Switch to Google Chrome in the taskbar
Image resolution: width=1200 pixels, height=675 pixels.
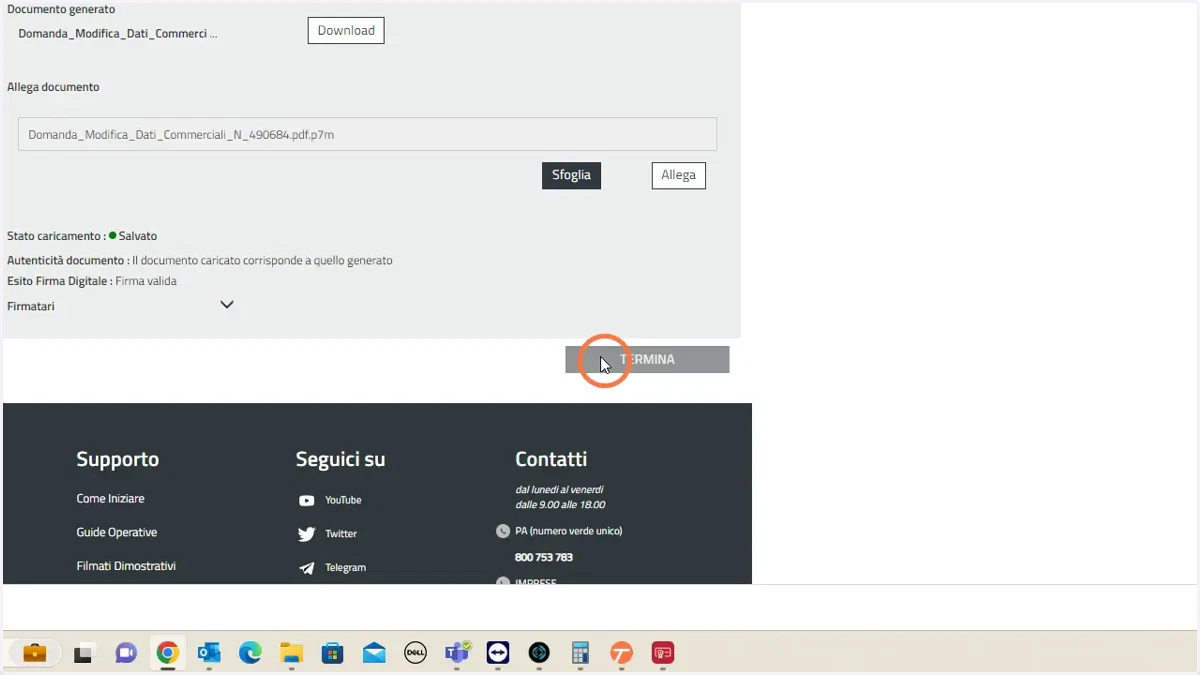167,653
